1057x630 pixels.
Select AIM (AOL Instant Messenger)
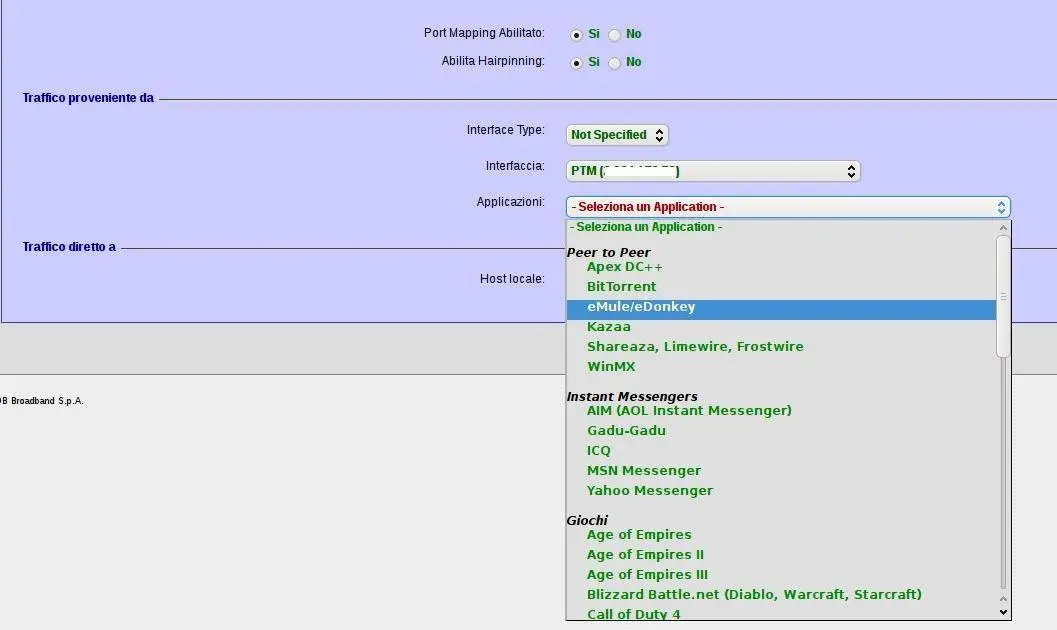coord(781,411)
